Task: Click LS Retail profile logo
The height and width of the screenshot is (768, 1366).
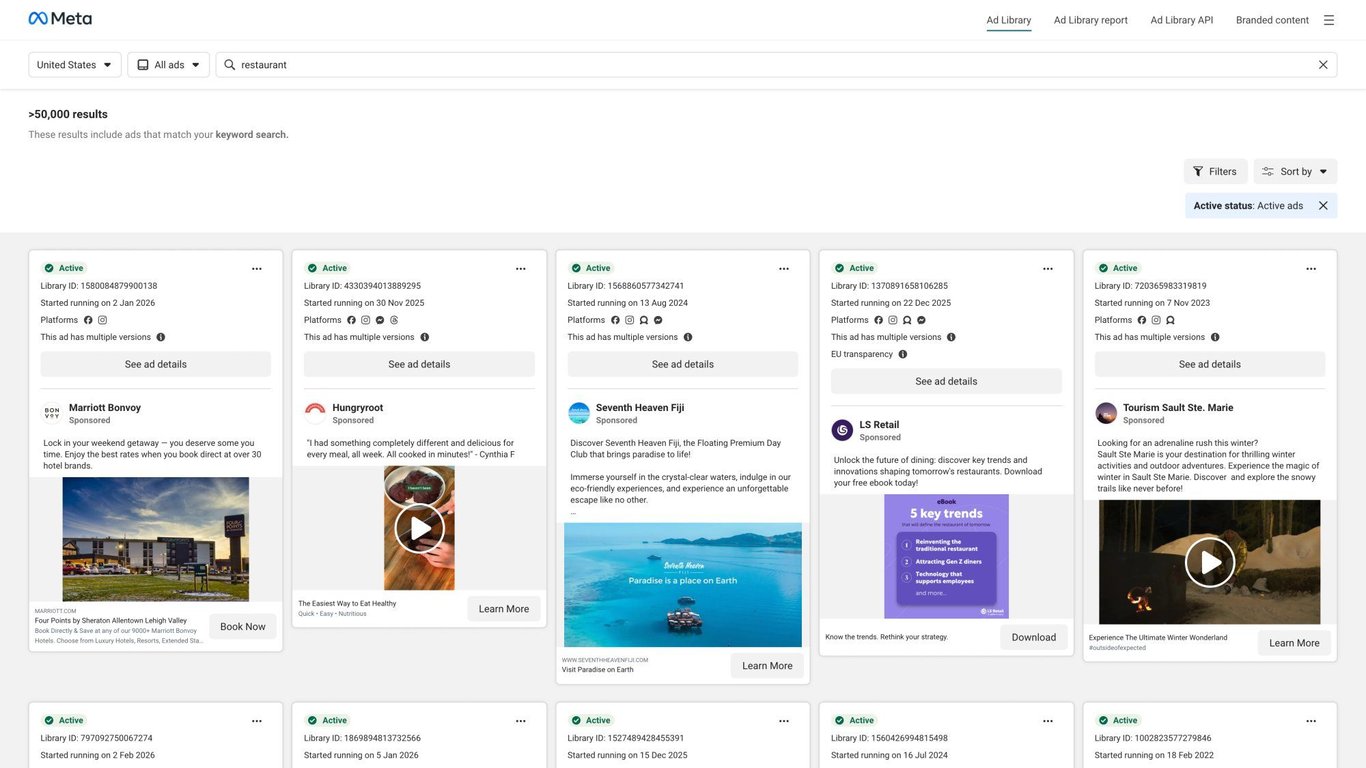Action: (x=842, y=430)
